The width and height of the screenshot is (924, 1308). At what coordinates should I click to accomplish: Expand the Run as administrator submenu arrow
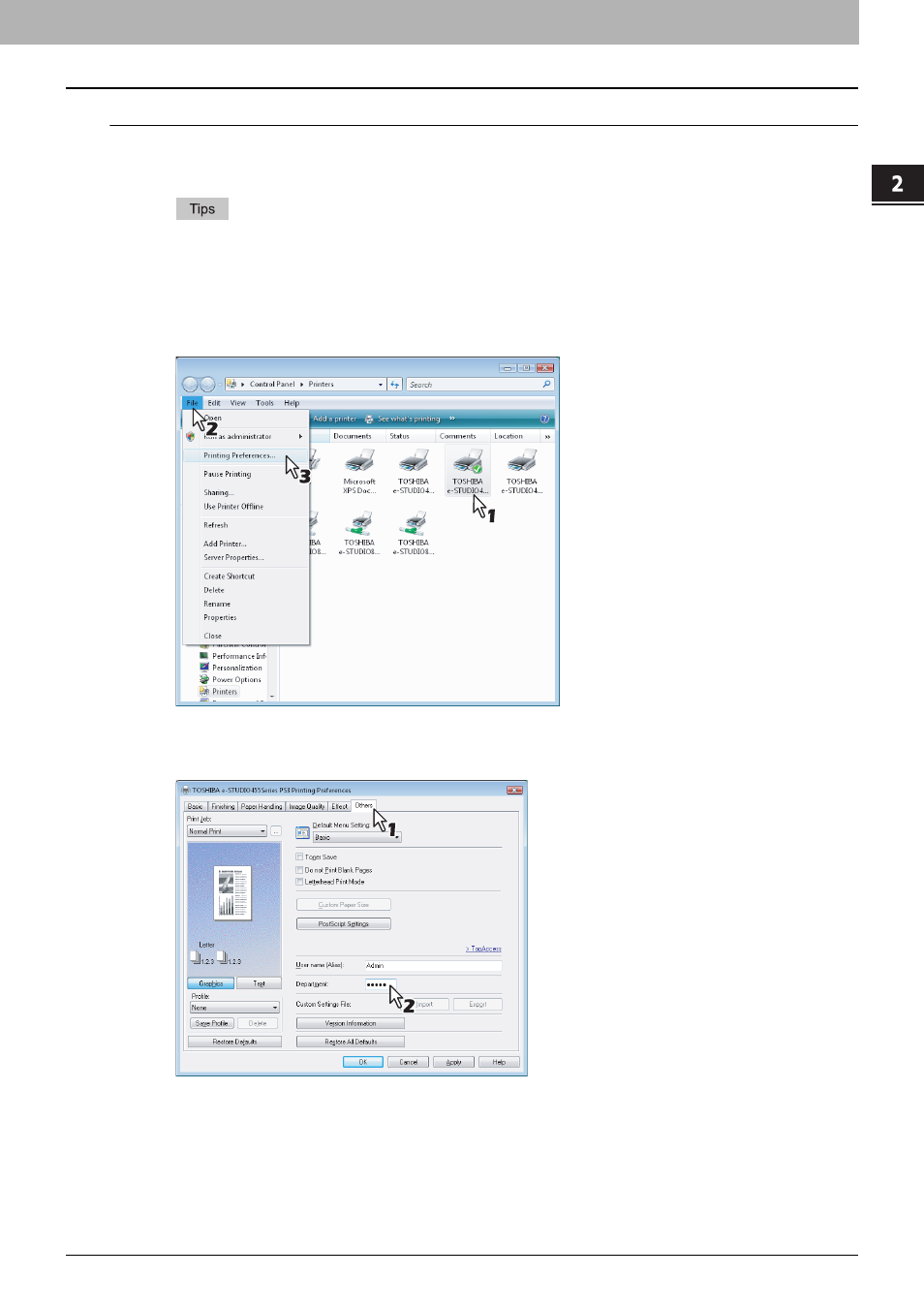point(300,437)
